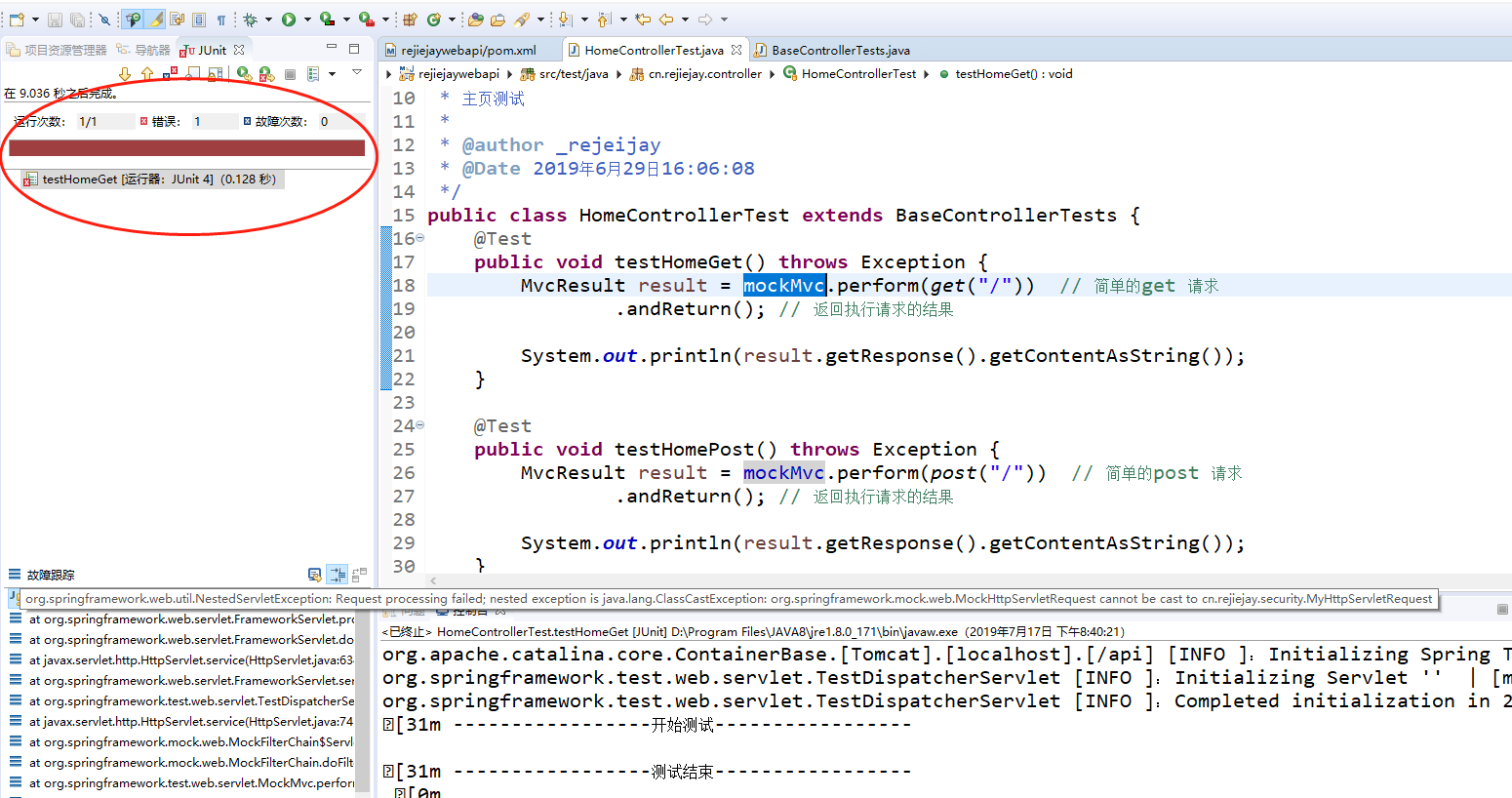Click the 错误 count field
Viewport: 1512px width, 798px height.
pos(215,122)
